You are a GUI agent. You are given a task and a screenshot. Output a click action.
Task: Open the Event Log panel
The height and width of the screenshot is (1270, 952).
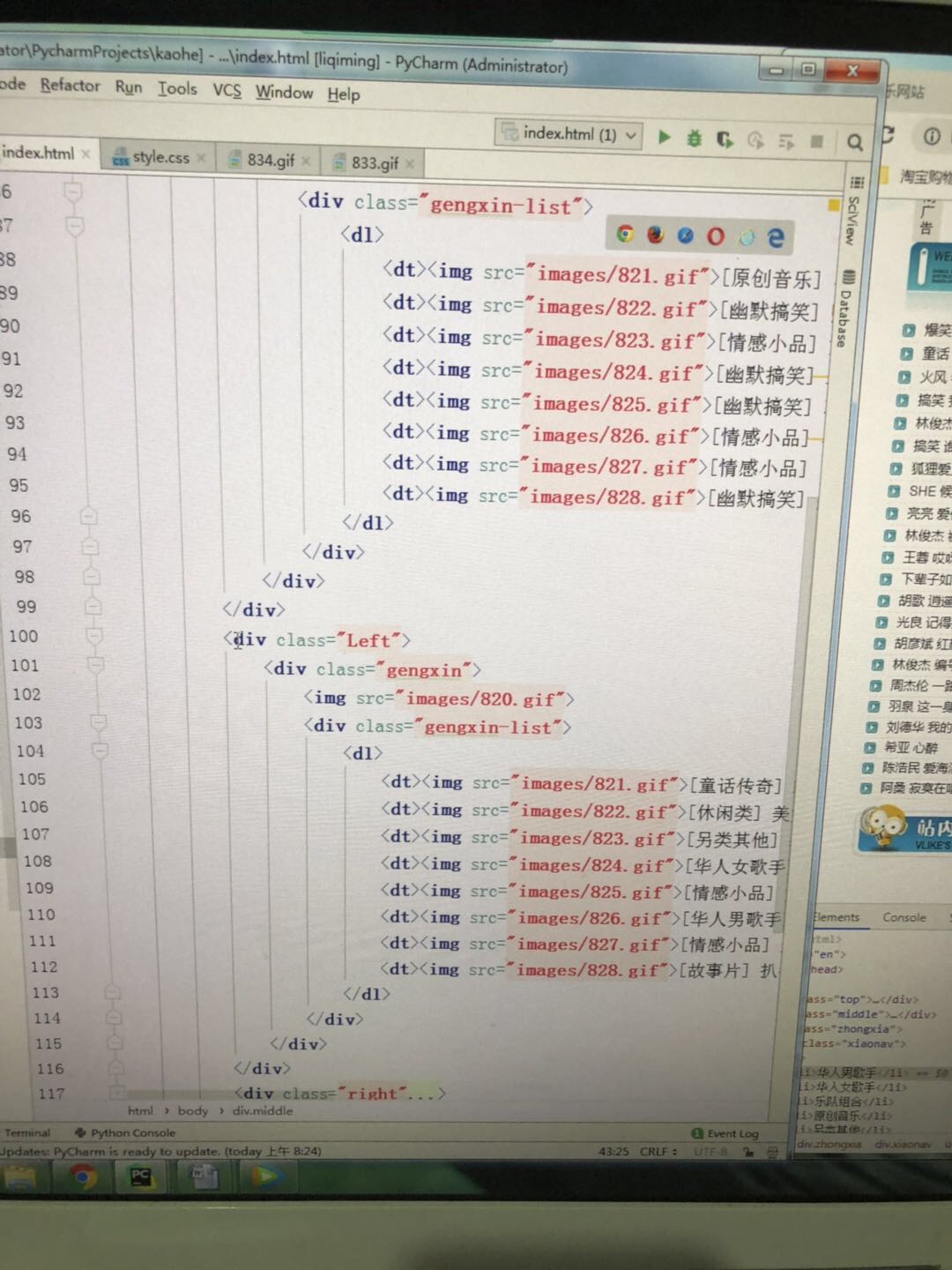tap(725, 1133)
